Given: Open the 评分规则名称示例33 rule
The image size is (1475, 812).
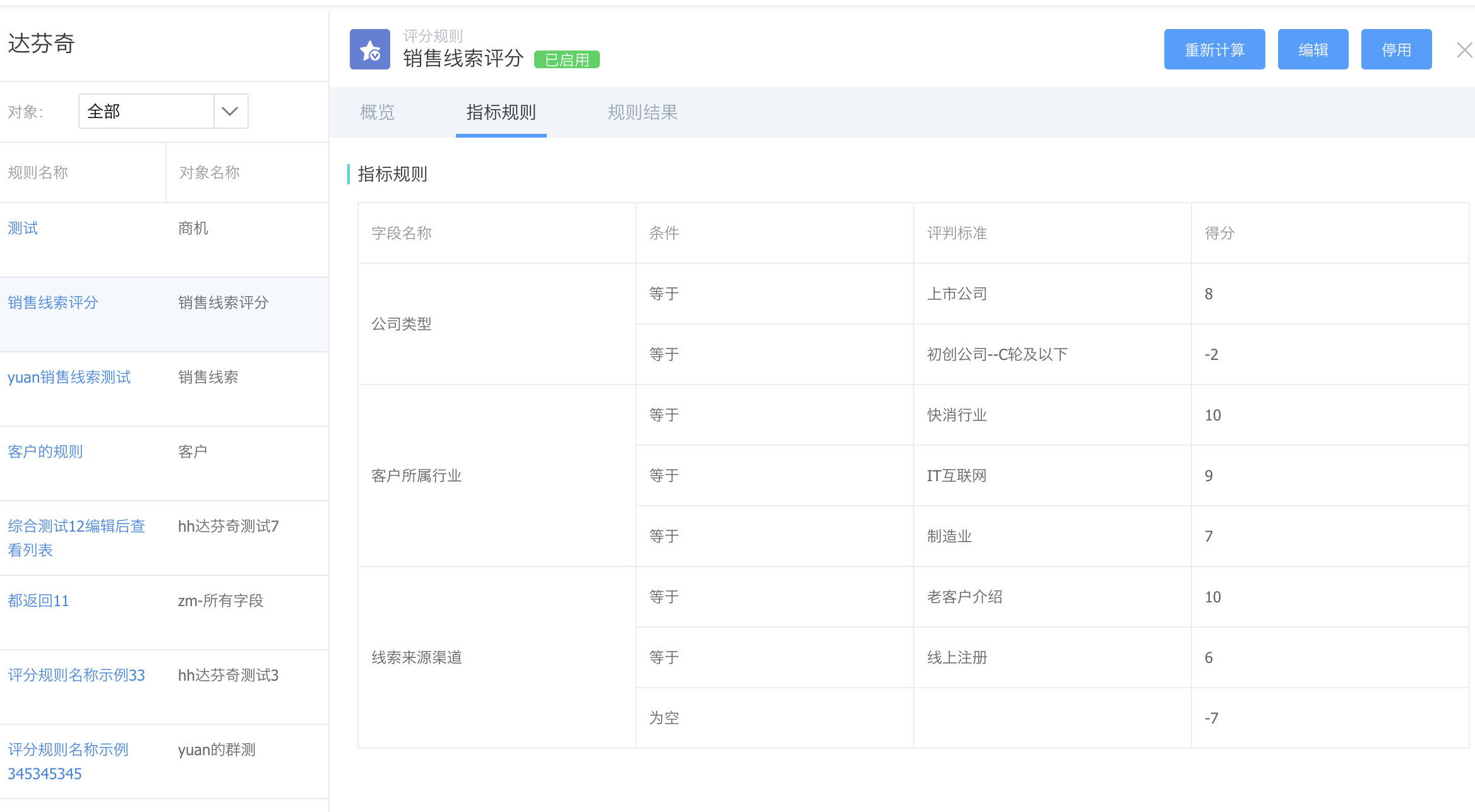Looking at the screenshot, I should (x=76, y=675).
